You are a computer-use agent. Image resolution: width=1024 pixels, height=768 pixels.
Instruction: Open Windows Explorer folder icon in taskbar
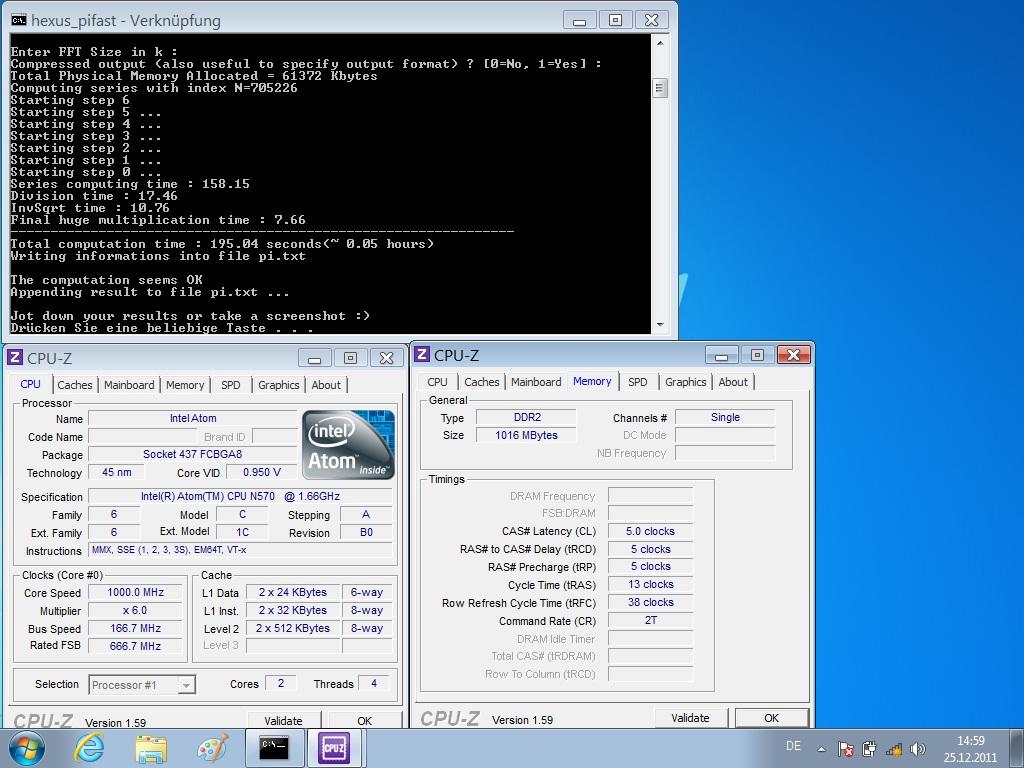coord(151,749)
